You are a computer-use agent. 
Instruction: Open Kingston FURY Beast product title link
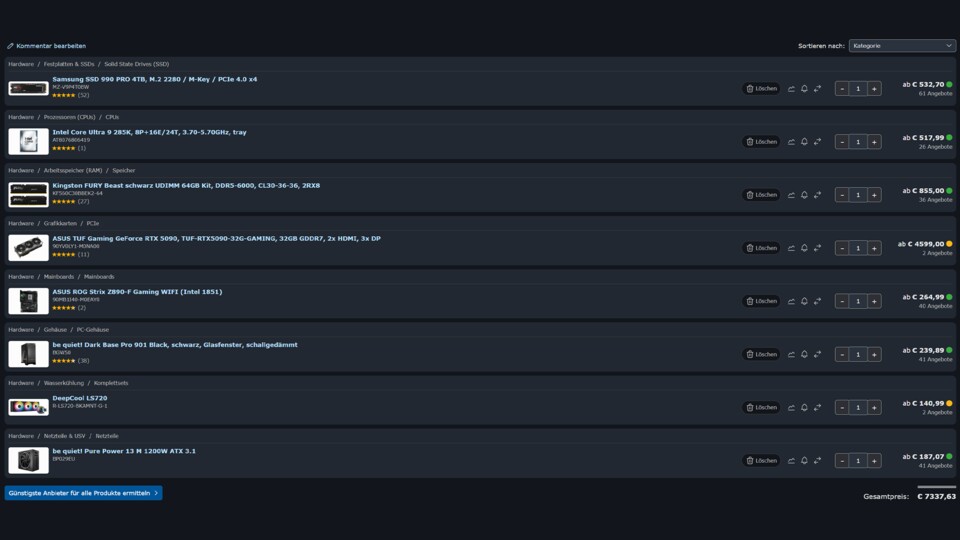point(186,186)
